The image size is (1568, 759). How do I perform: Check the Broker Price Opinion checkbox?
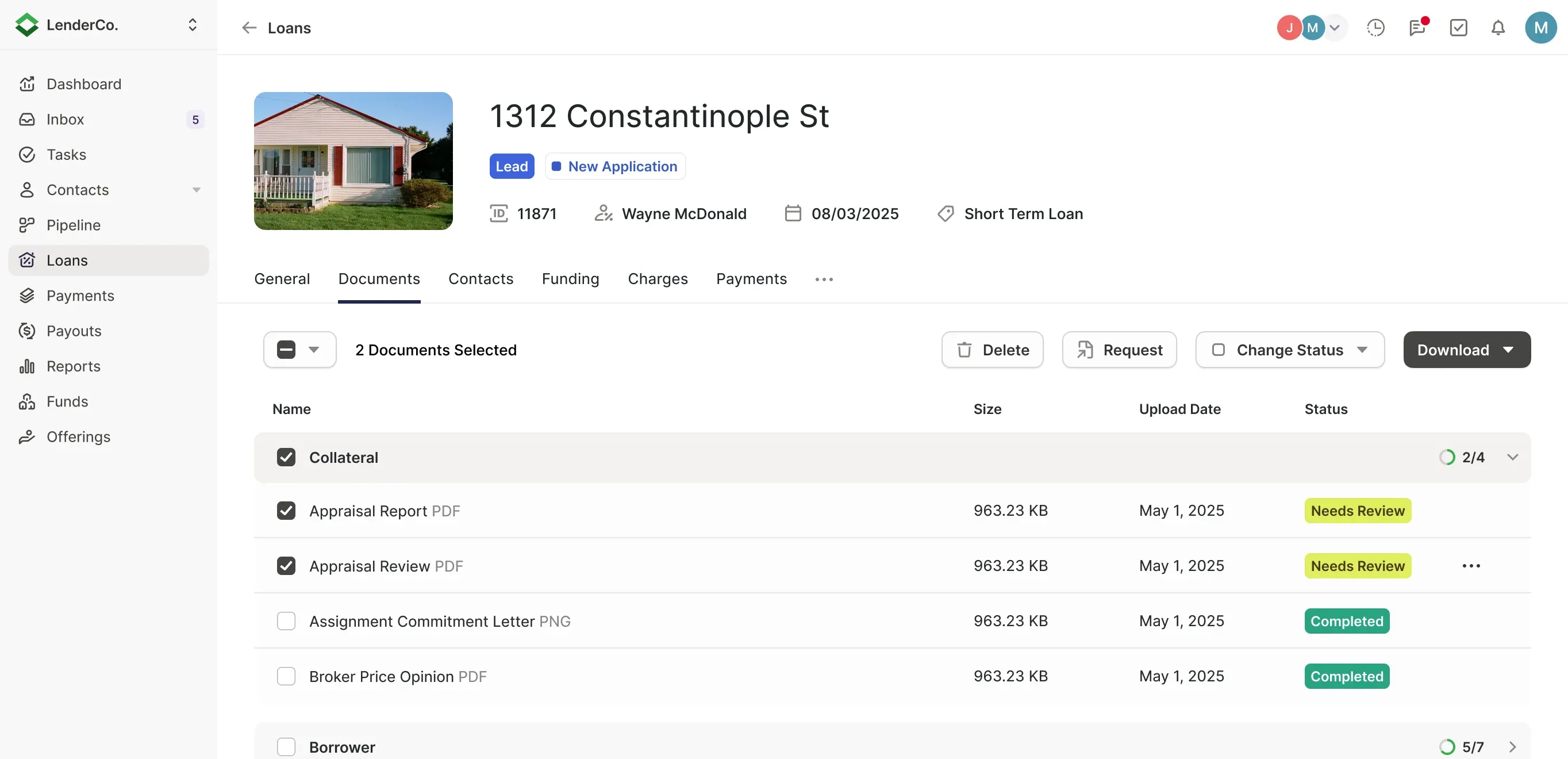pos(286,676)
